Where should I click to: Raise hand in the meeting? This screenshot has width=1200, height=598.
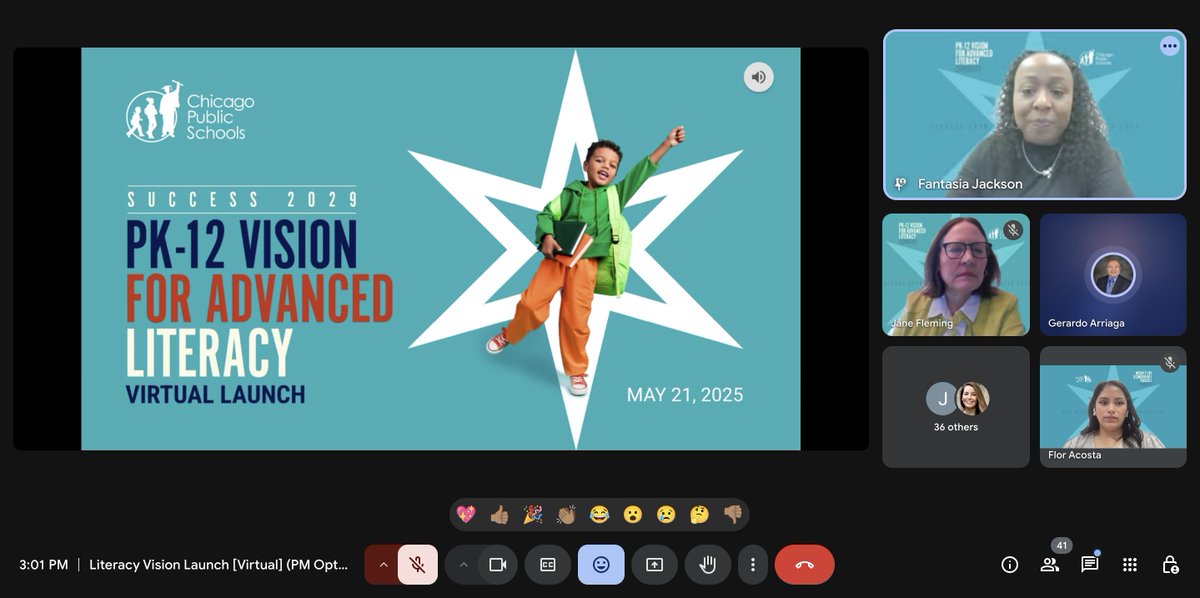(x=707, y=565)
